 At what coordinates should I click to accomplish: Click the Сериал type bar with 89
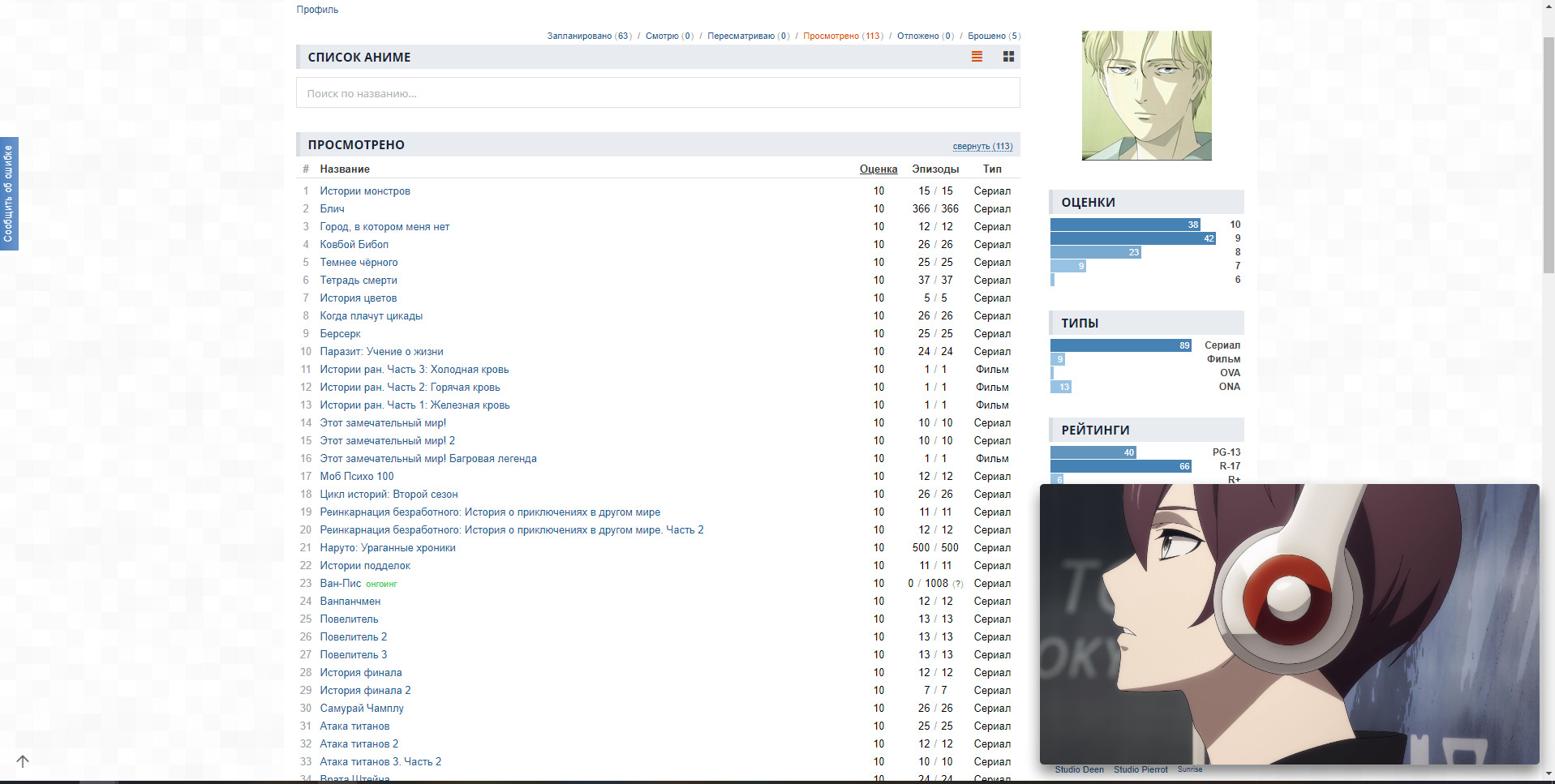coord(1120,345)
